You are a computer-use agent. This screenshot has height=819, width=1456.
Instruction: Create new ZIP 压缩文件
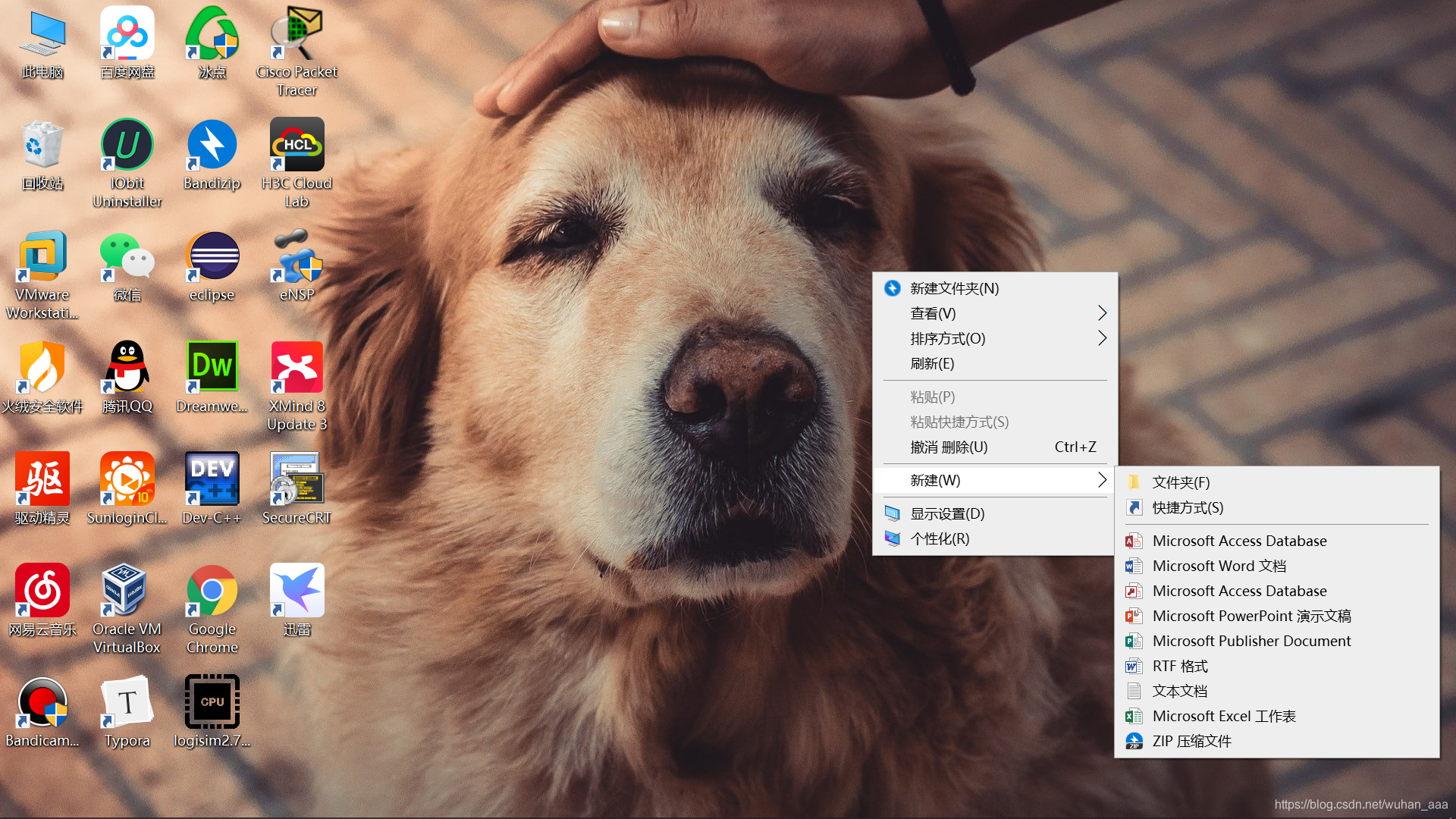click(x=1191, y=741)
